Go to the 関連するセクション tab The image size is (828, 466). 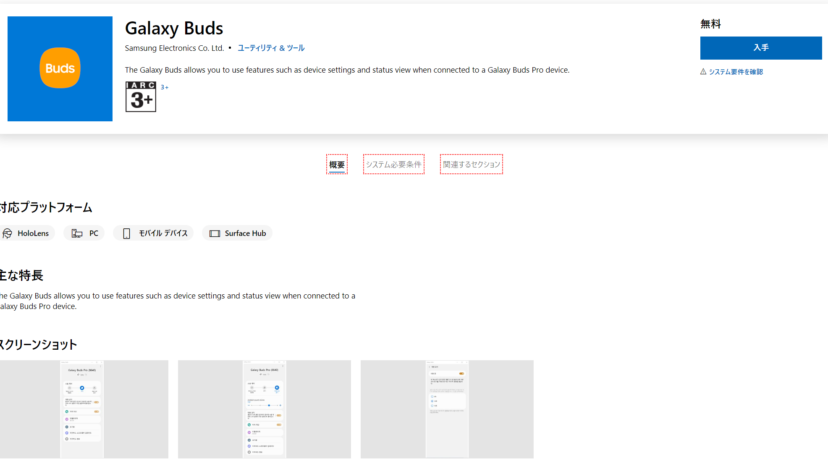coord(471,165)
